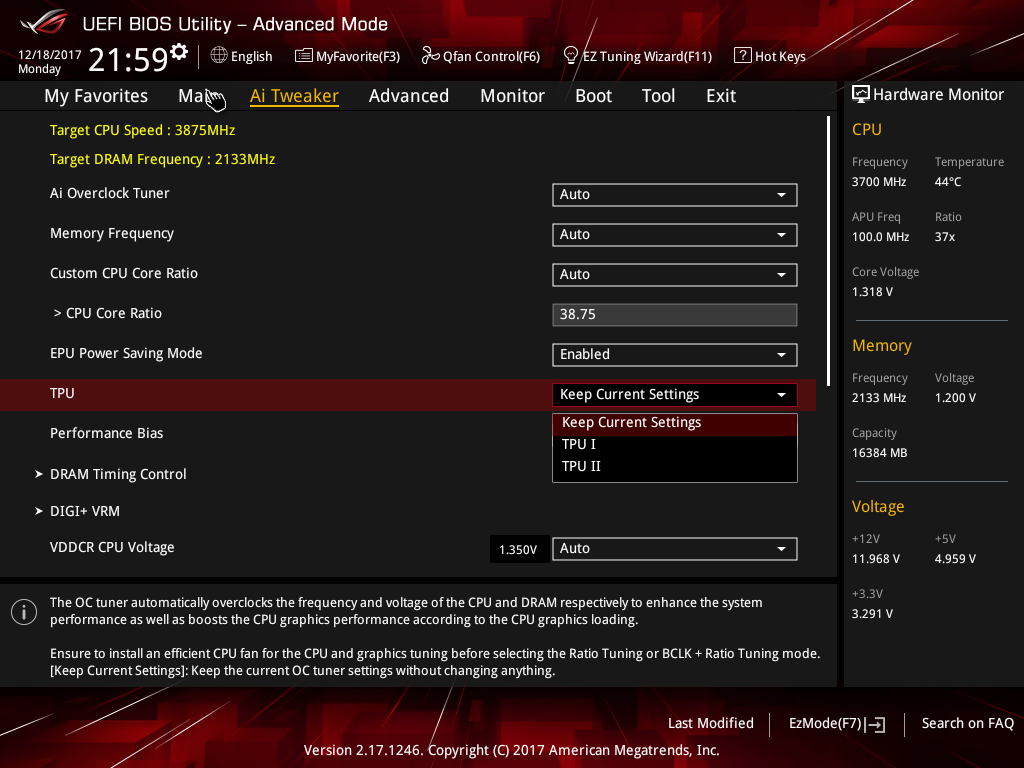Click the Ratio 37x value
Viewport: 1024px width, 768px height.
pyautogui.click(x=944, y=236)
